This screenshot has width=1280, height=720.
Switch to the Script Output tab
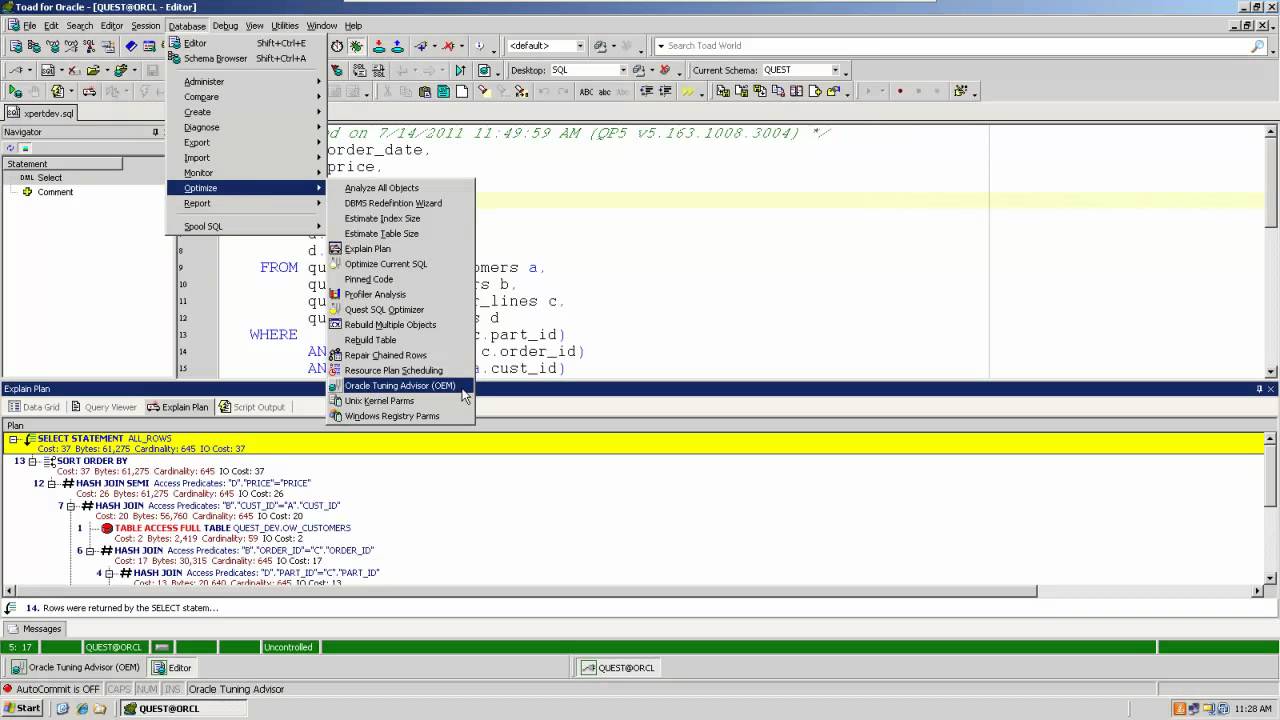[x=251, y=407]
